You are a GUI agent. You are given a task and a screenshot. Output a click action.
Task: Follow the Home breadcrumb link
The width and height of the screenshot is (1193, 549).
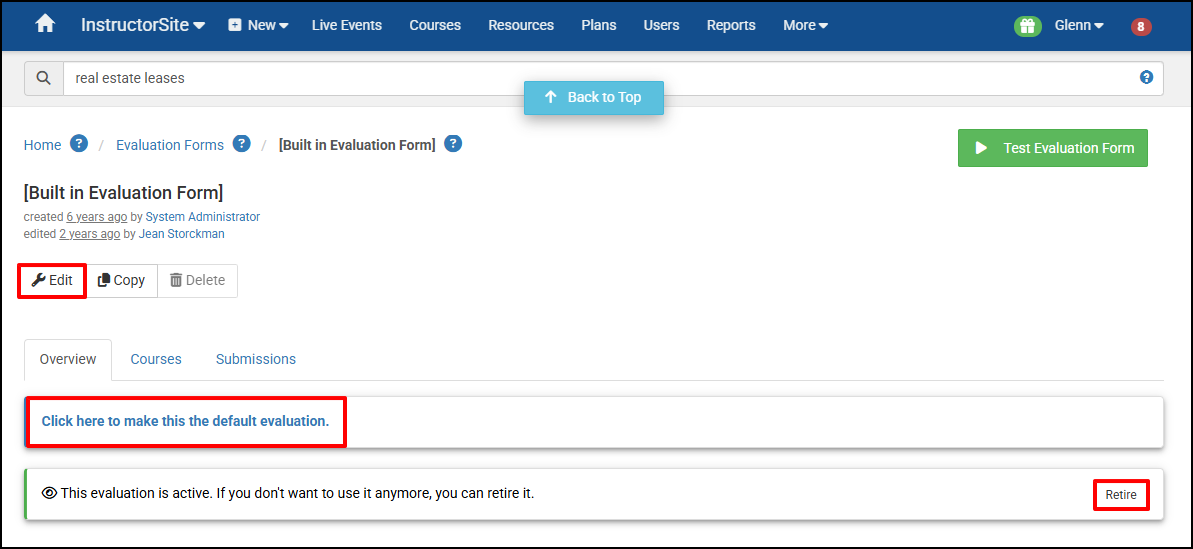coord(43,145)
